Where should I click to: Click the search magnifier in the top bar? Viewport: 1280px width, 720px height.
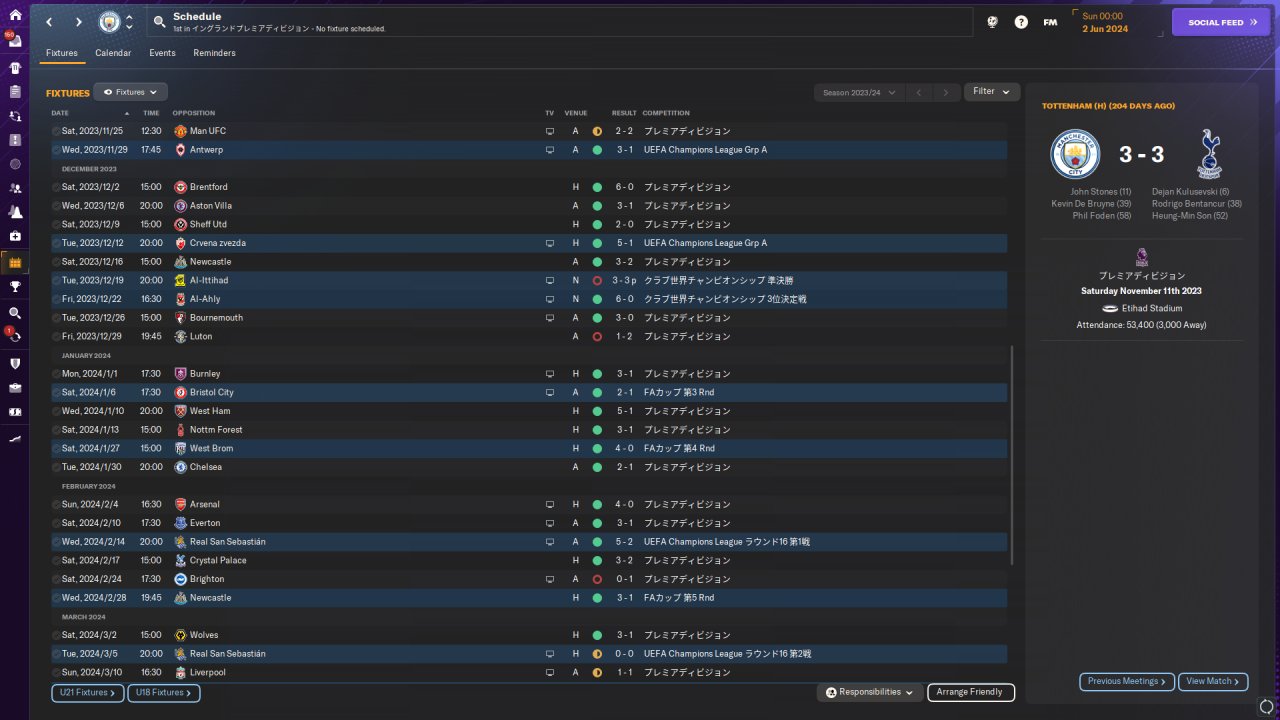160,22
